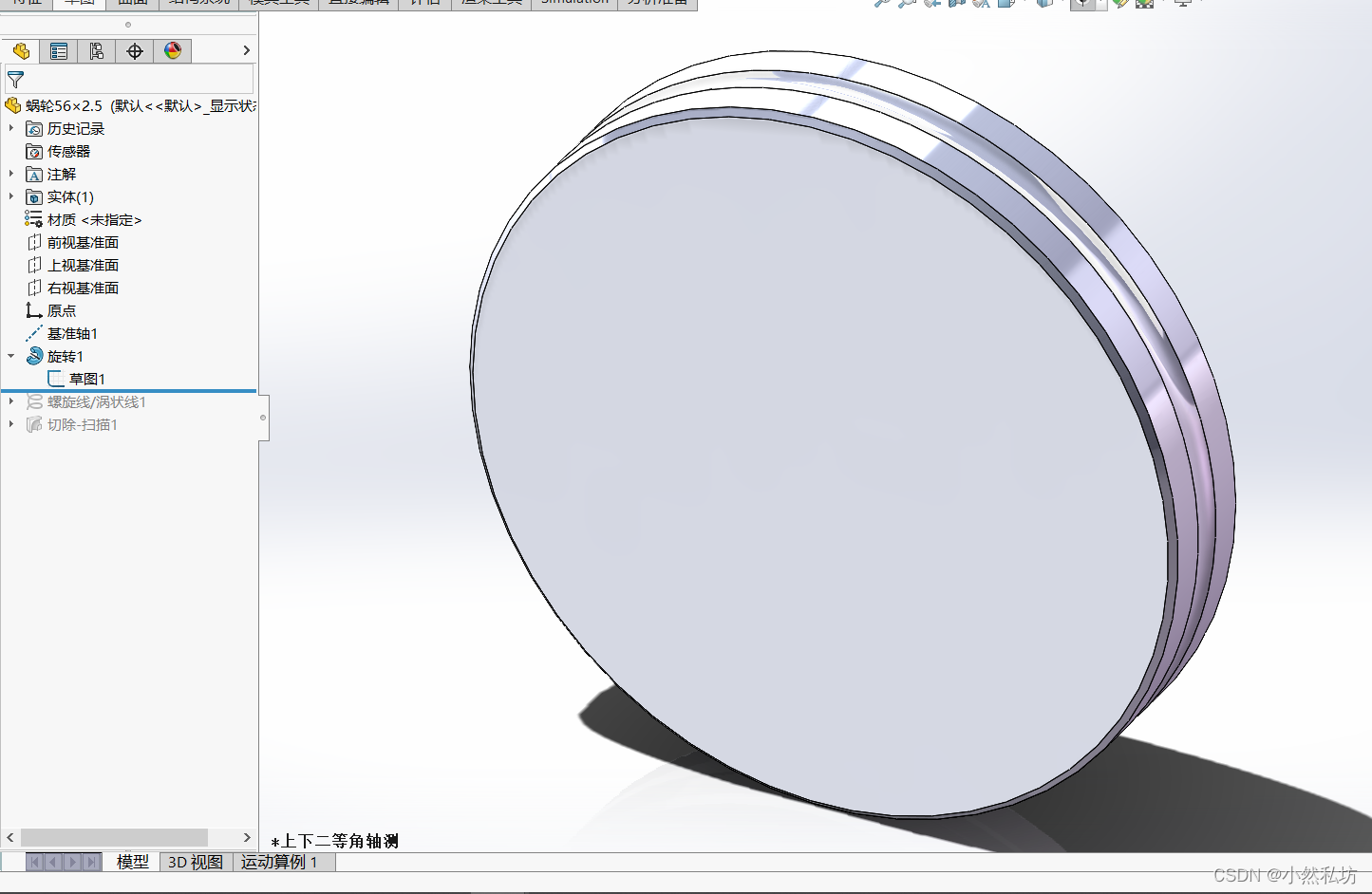
Task: Click the right arrow of the tree's horizontal scrollbar
Action: coord(247,837)
